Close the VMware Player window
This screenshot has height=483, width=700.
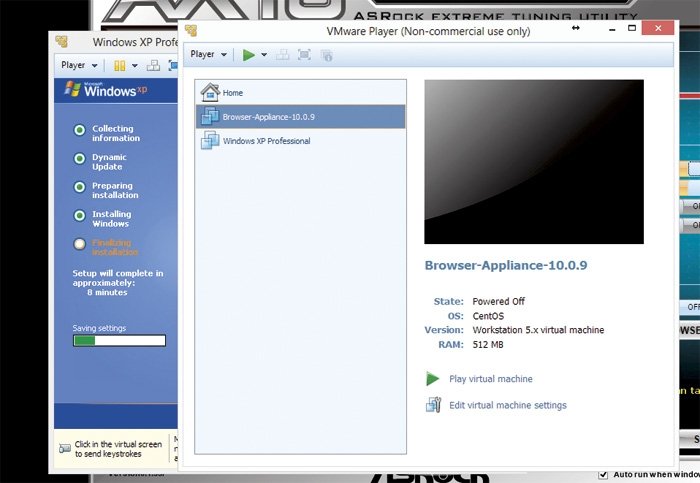(658, 28)
